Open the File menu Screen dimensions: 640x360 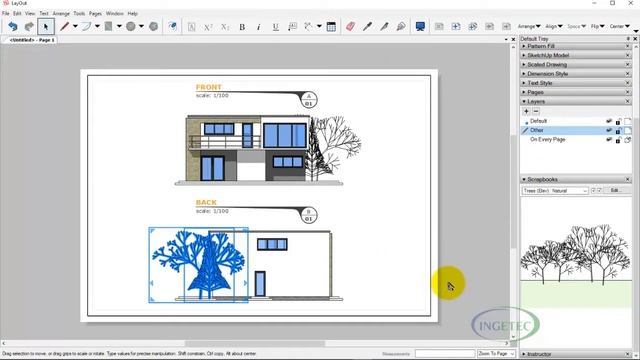coord(6,13)
